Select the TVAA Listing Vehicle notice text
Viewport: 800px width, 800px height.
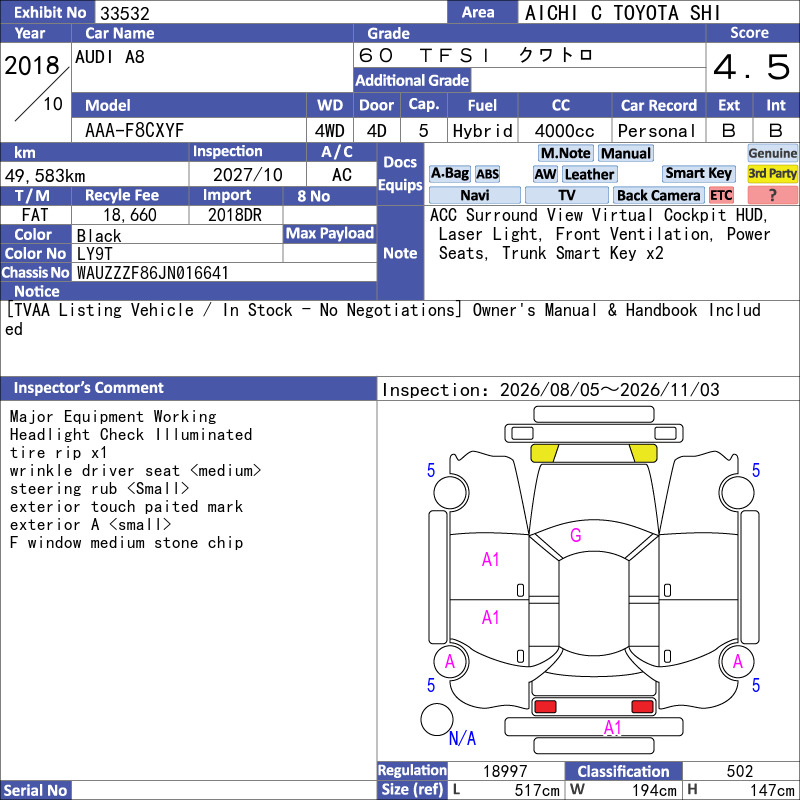tap(383, 319)
